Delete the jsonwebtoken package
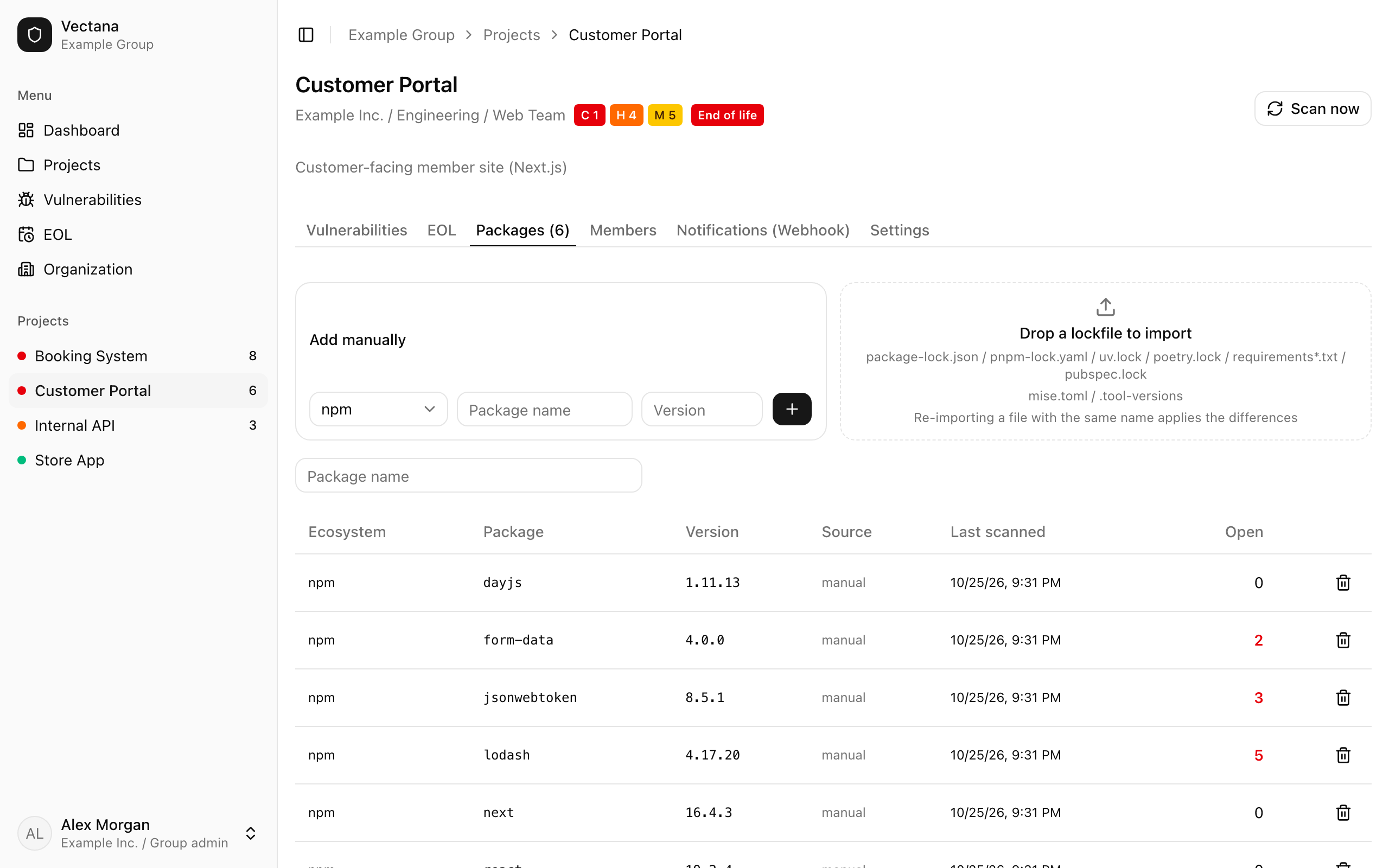This screenshot has width=1389, height=868. coord(1343,698)
